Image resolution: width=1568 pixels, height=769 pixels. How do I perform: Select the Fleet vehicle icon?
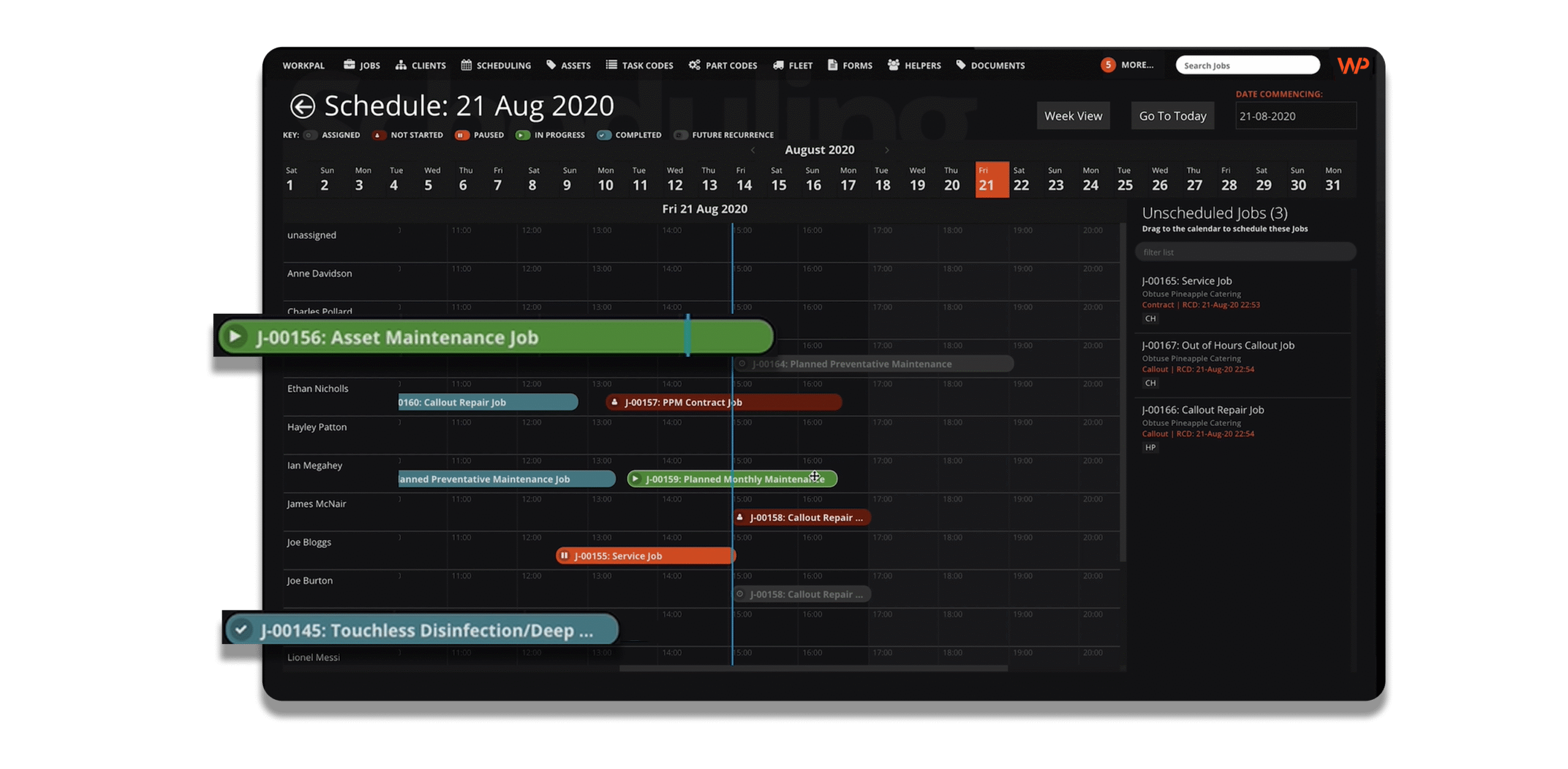pyautogui.click(x=778, y=65)
